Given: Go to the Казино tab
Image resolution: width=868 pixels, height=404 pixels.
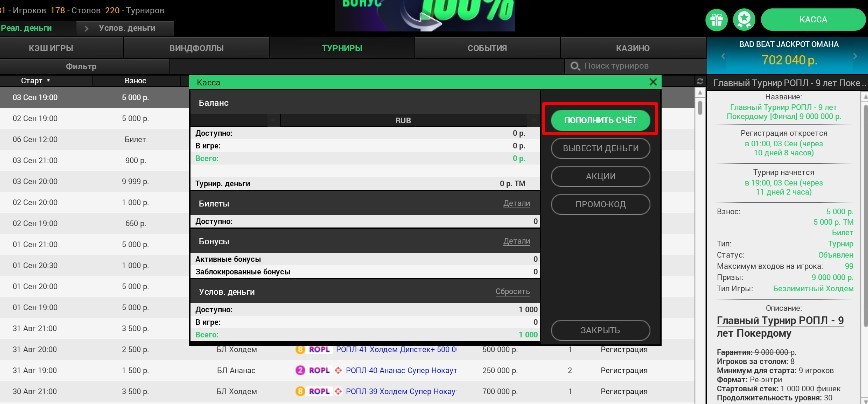Looking at the screenshot, I should point(632,47).
